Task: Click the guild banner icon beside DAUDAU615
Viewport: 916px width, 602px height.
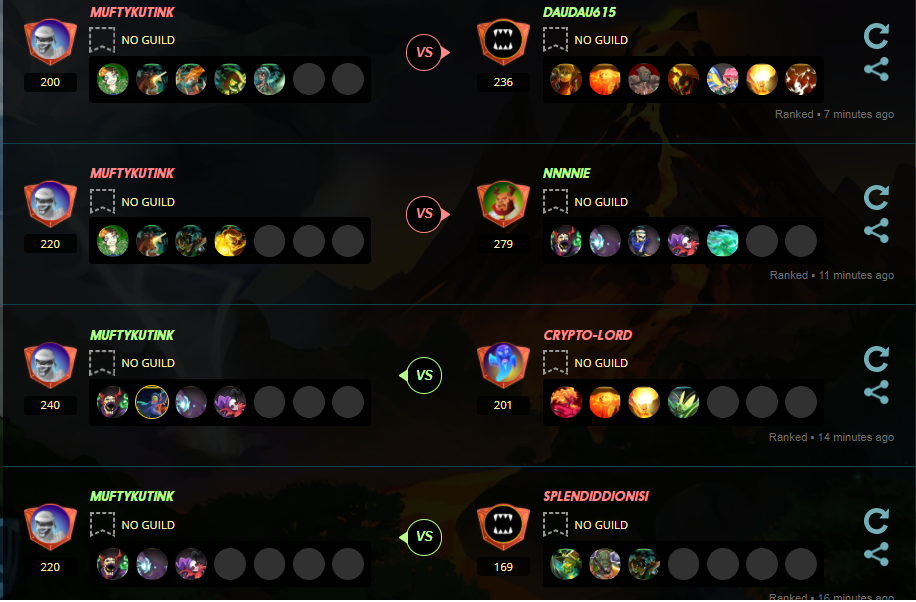Action: (555, 40)
